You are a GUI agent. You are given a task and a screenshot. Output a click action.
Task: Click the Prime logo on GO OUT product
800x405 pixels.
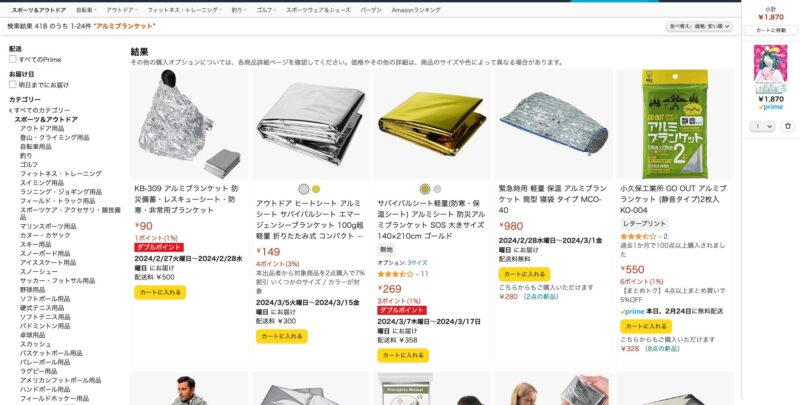tap(633, 311)
